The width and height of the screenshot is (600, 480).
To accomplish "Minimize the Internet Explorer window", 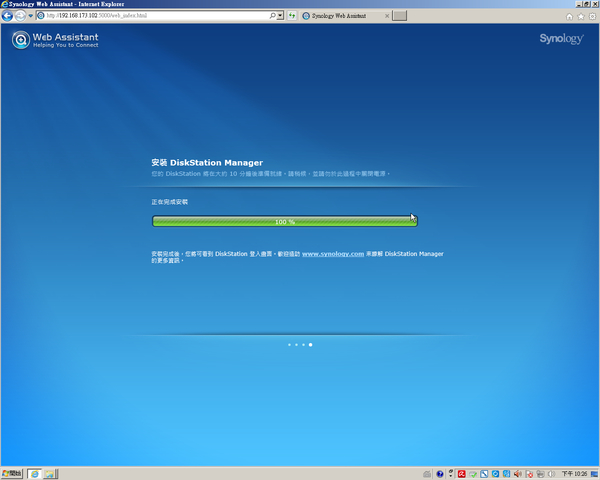I will click(579, 4).
